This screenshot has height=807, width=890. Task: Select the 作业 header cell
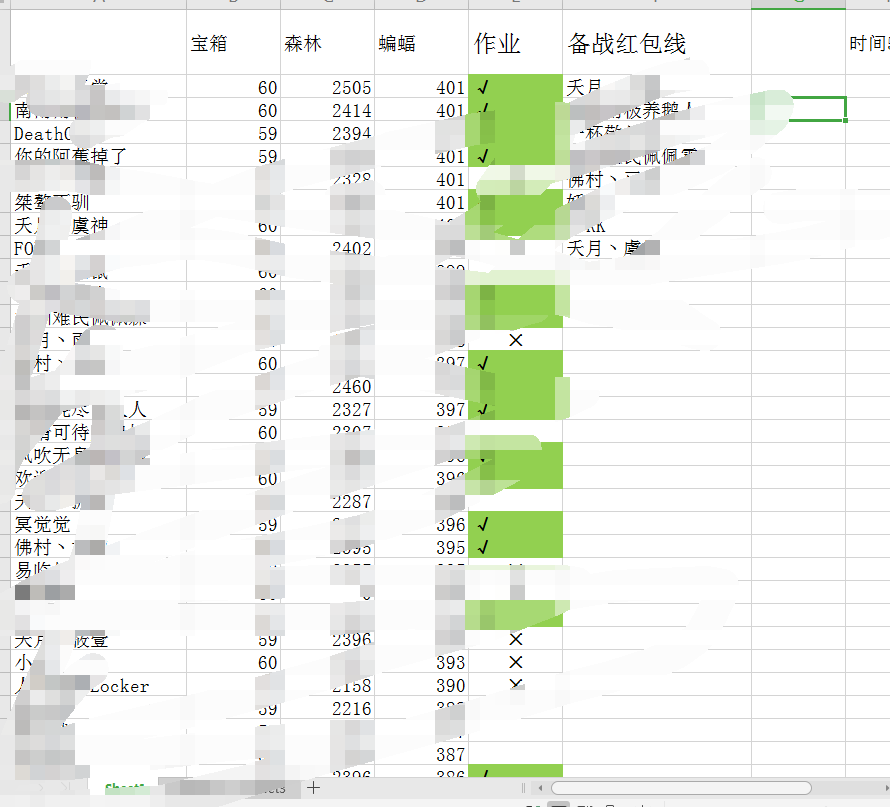(515, 43)
